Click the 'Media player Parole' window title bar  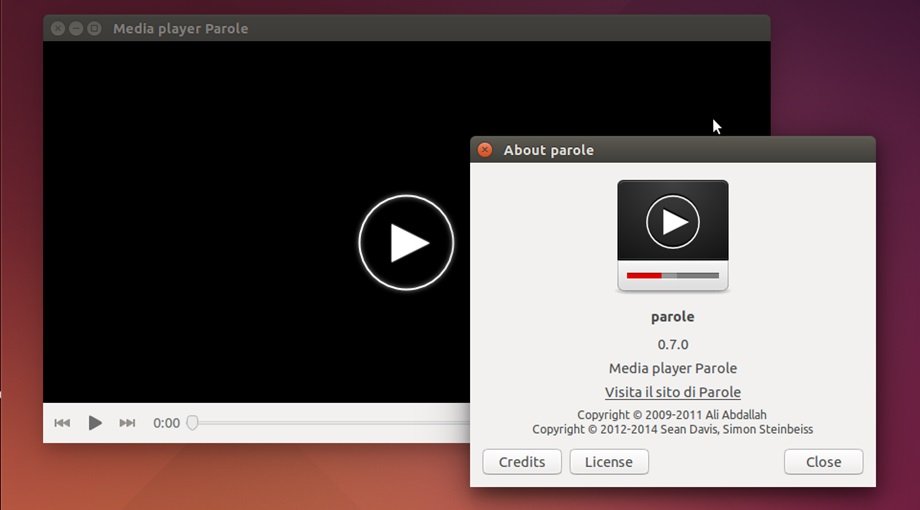[x=400, y=29]
